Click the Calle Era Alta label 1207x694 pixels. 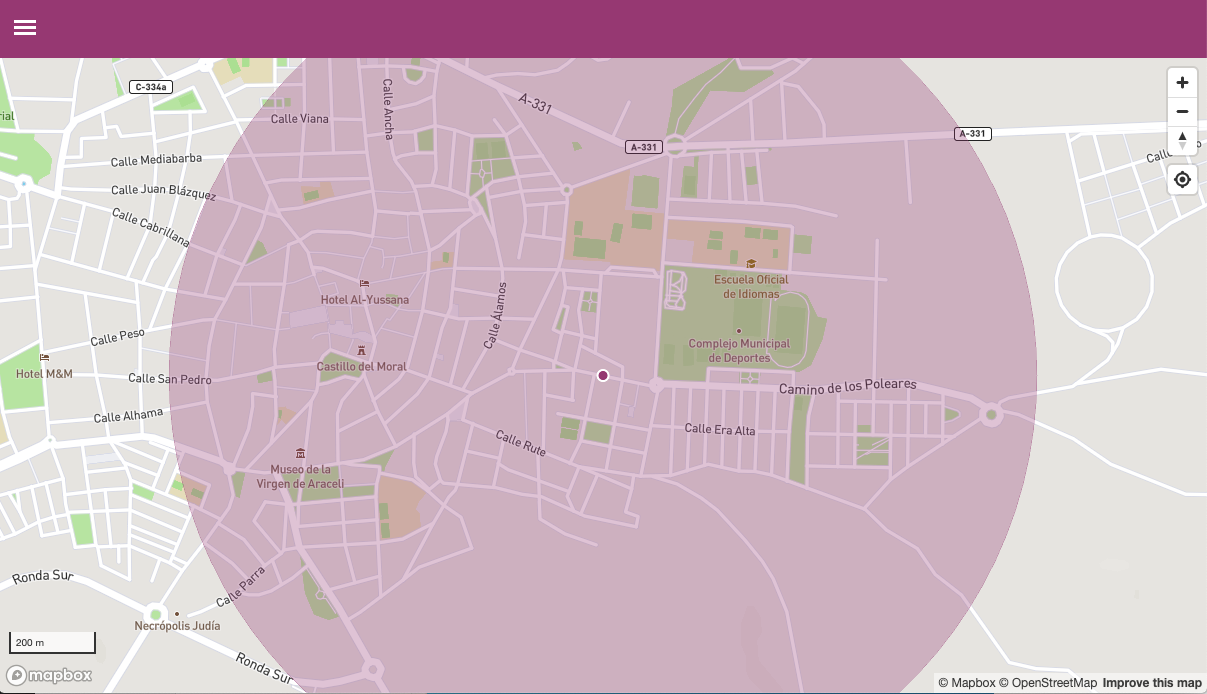click(x=720, y=430)
